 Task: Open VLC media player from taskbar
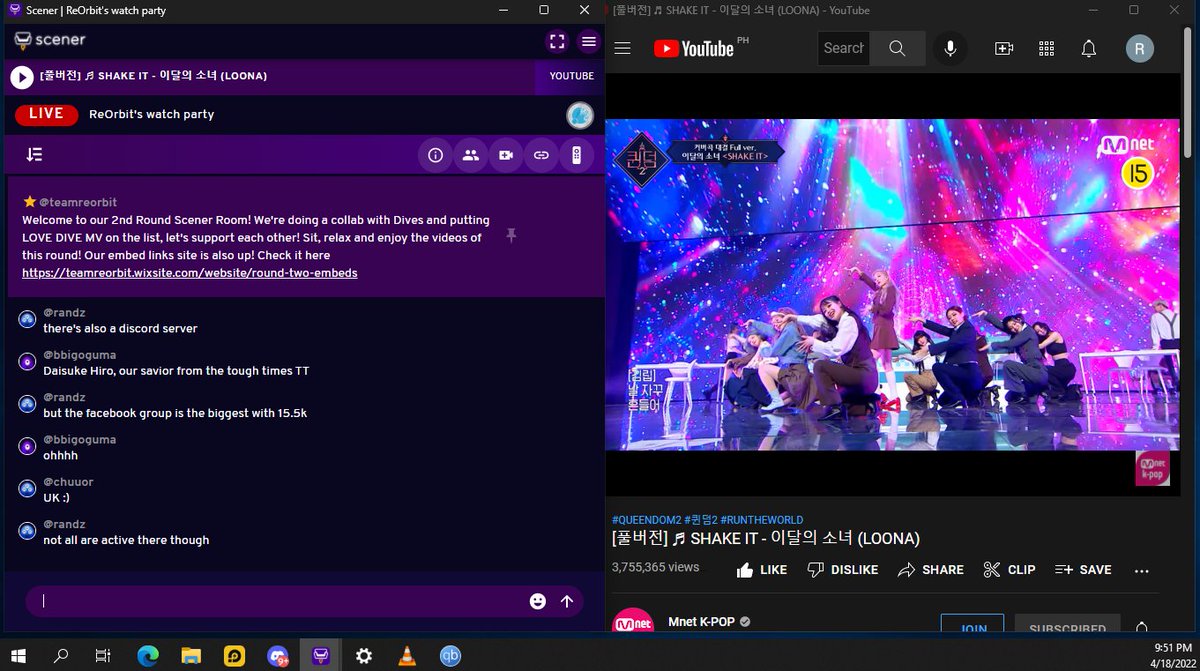tap(407, 656)
